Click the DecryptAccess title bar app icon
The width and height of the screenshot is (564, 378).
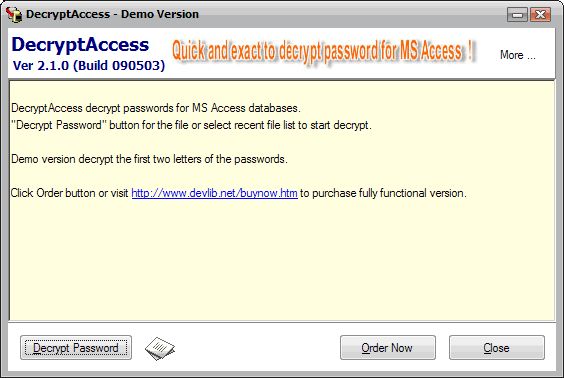click(x=14, y=14)
